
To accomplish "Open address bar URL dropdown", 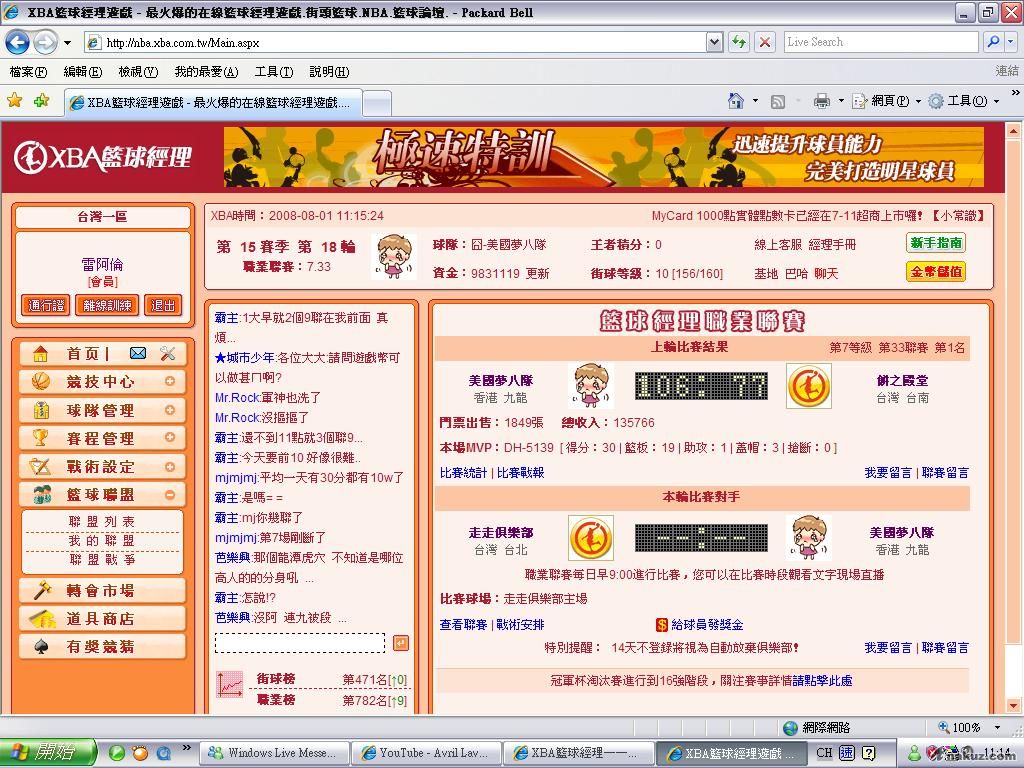I will click(714, 42).
